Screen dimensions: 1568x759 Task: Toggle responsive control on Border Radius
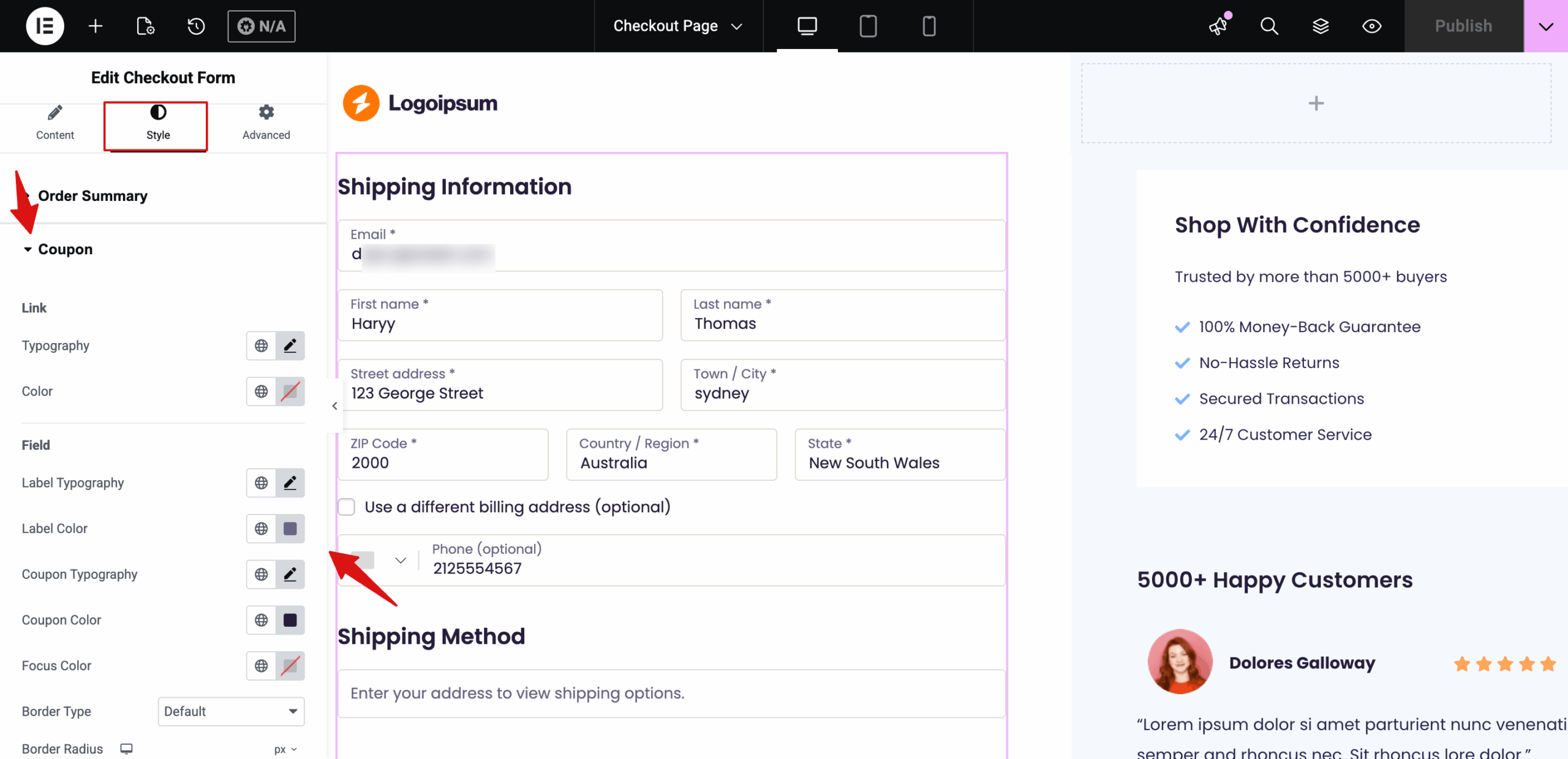[x=126, y=748]
